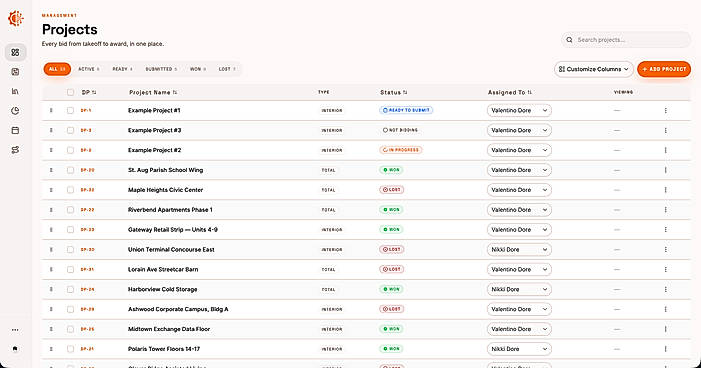Sort by Project Name column header
Viewport: 701px width, 368px height.
click(153, 93)
